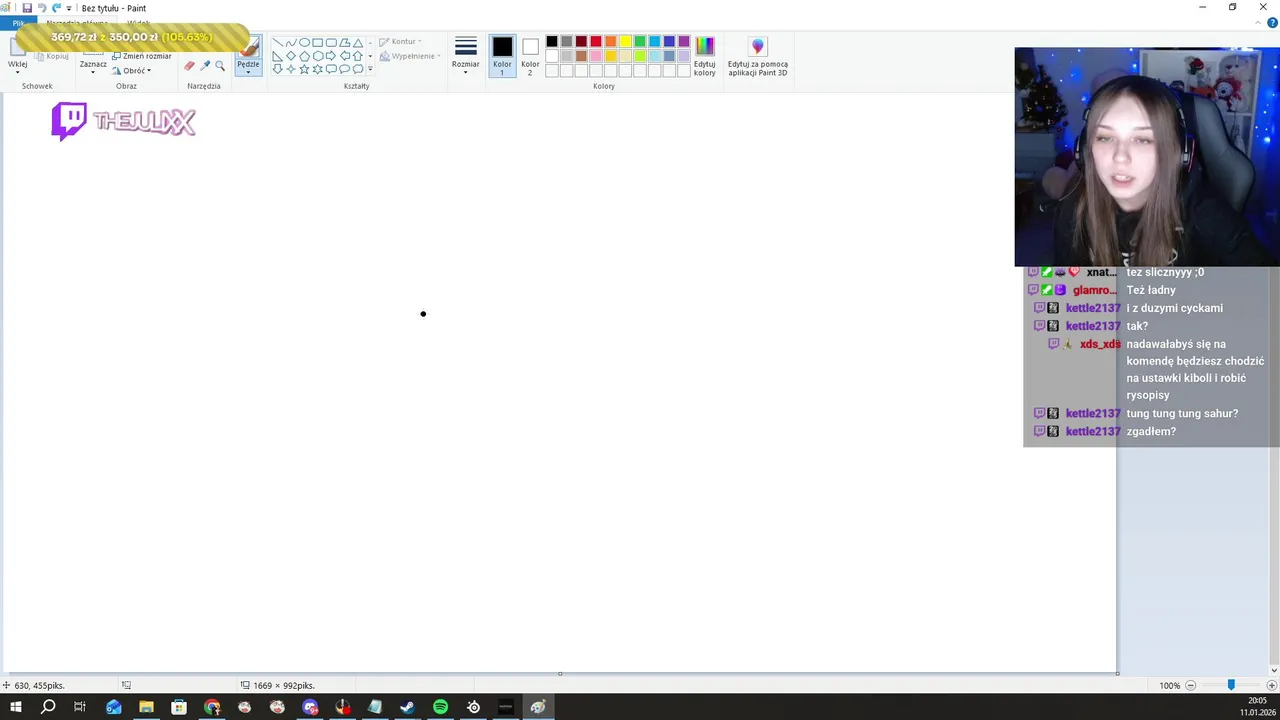Open Edytuj kolory color editor
The width and height of the screenshot is (1280, 720).
pos(705,56)
